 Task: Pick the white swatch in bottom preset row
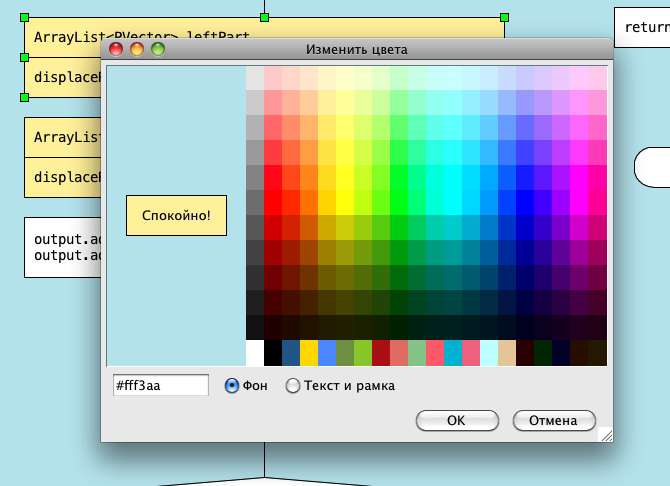click(255, 353)
